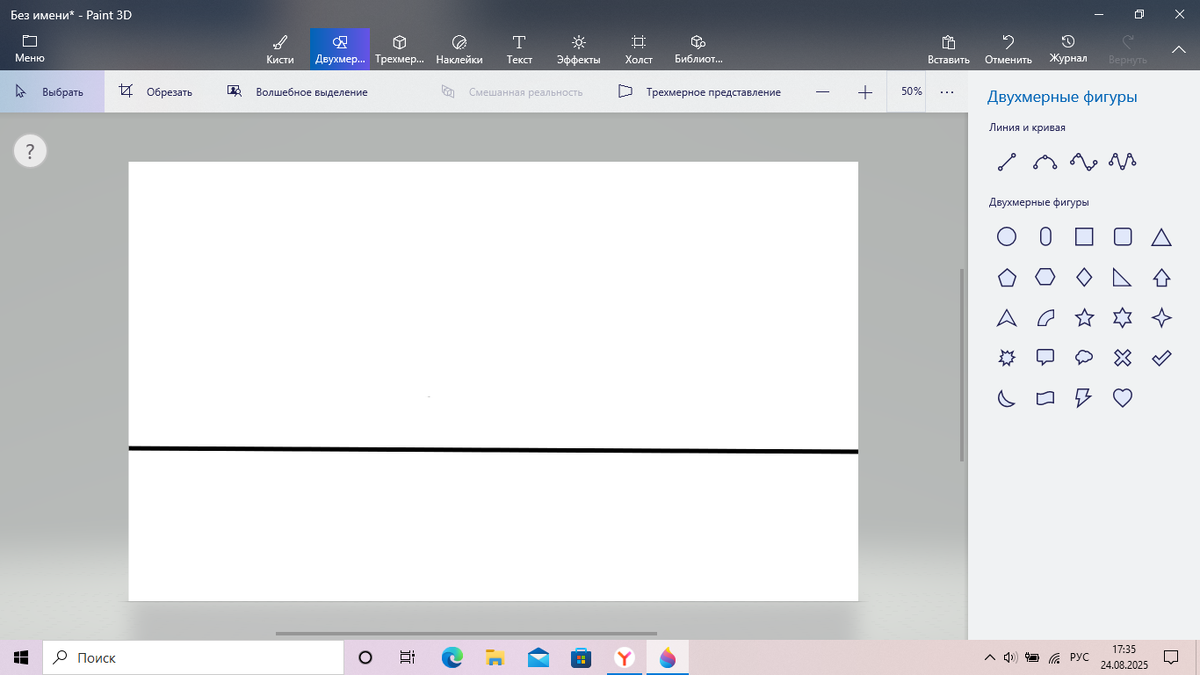Open the Эффекты effects tab

[578, 49]
